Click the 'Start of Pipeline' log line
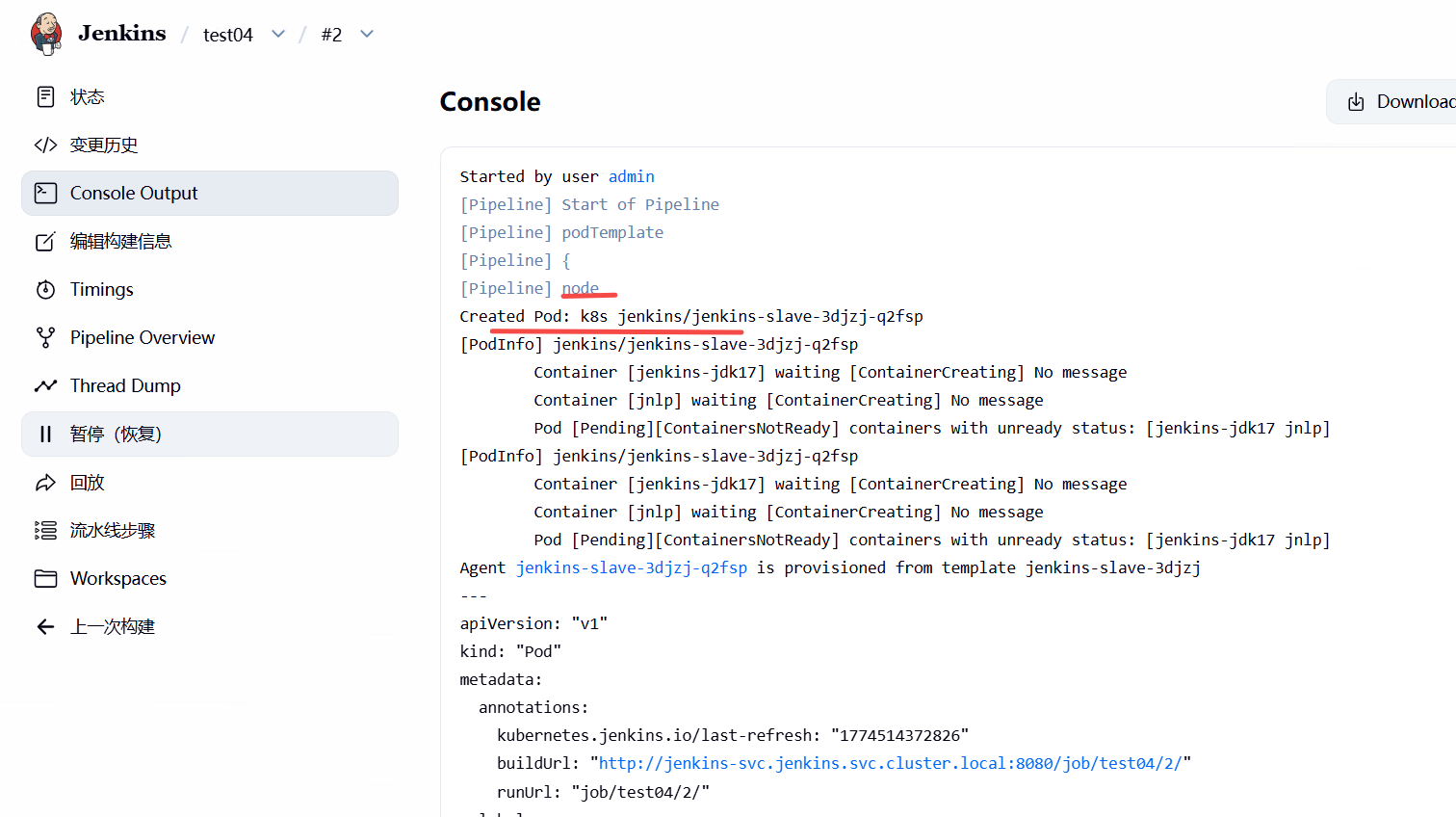The image size is (1456, 817). 589,204
